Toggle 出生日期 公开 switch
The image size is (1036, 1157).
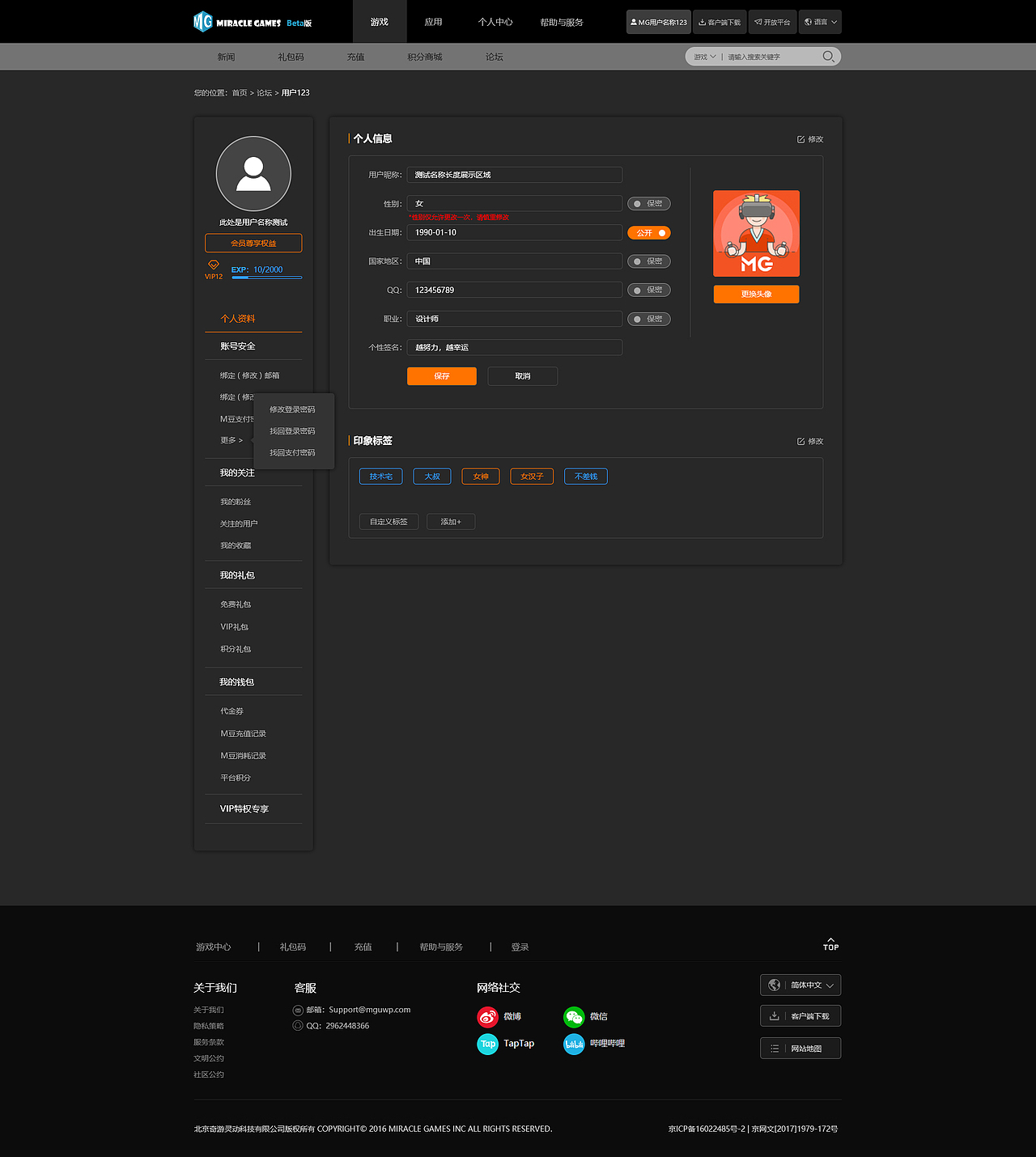coord(649,233)
